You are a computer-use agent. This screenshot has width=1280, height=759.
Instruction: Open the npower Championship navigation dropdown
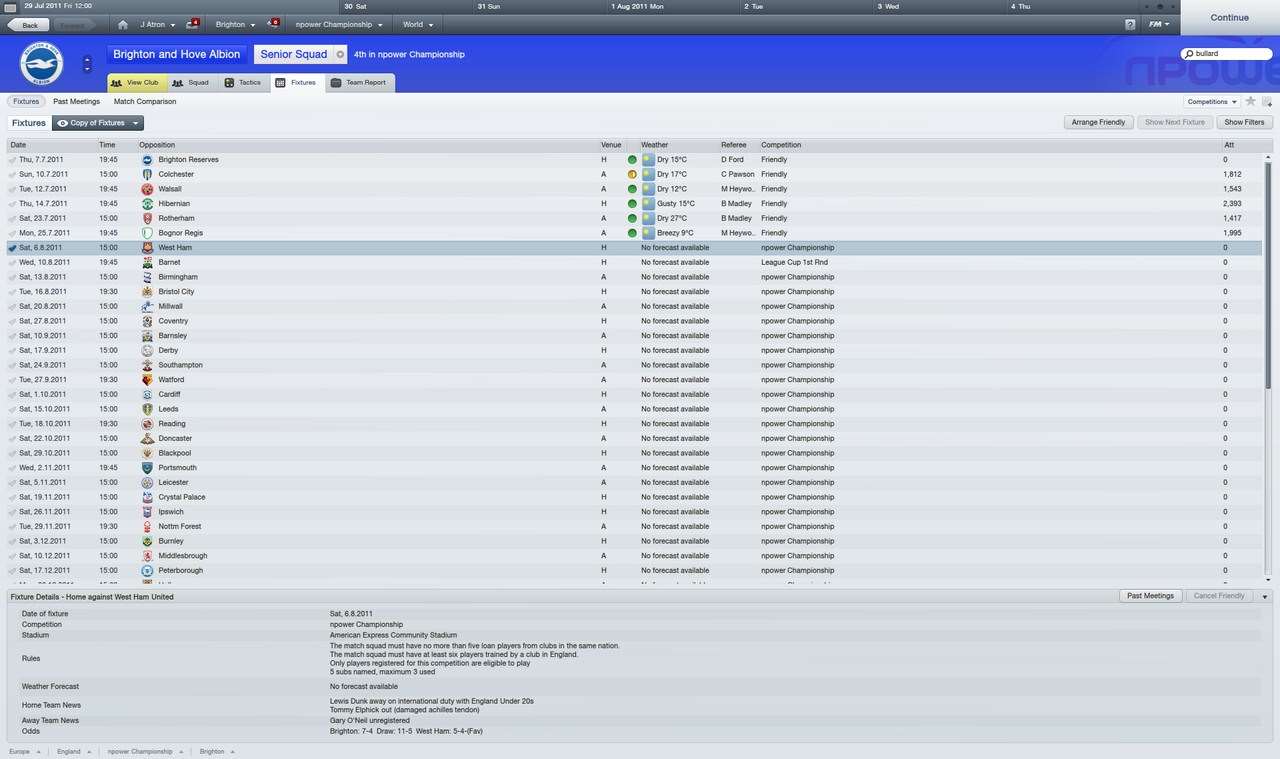tap(341, 24)
